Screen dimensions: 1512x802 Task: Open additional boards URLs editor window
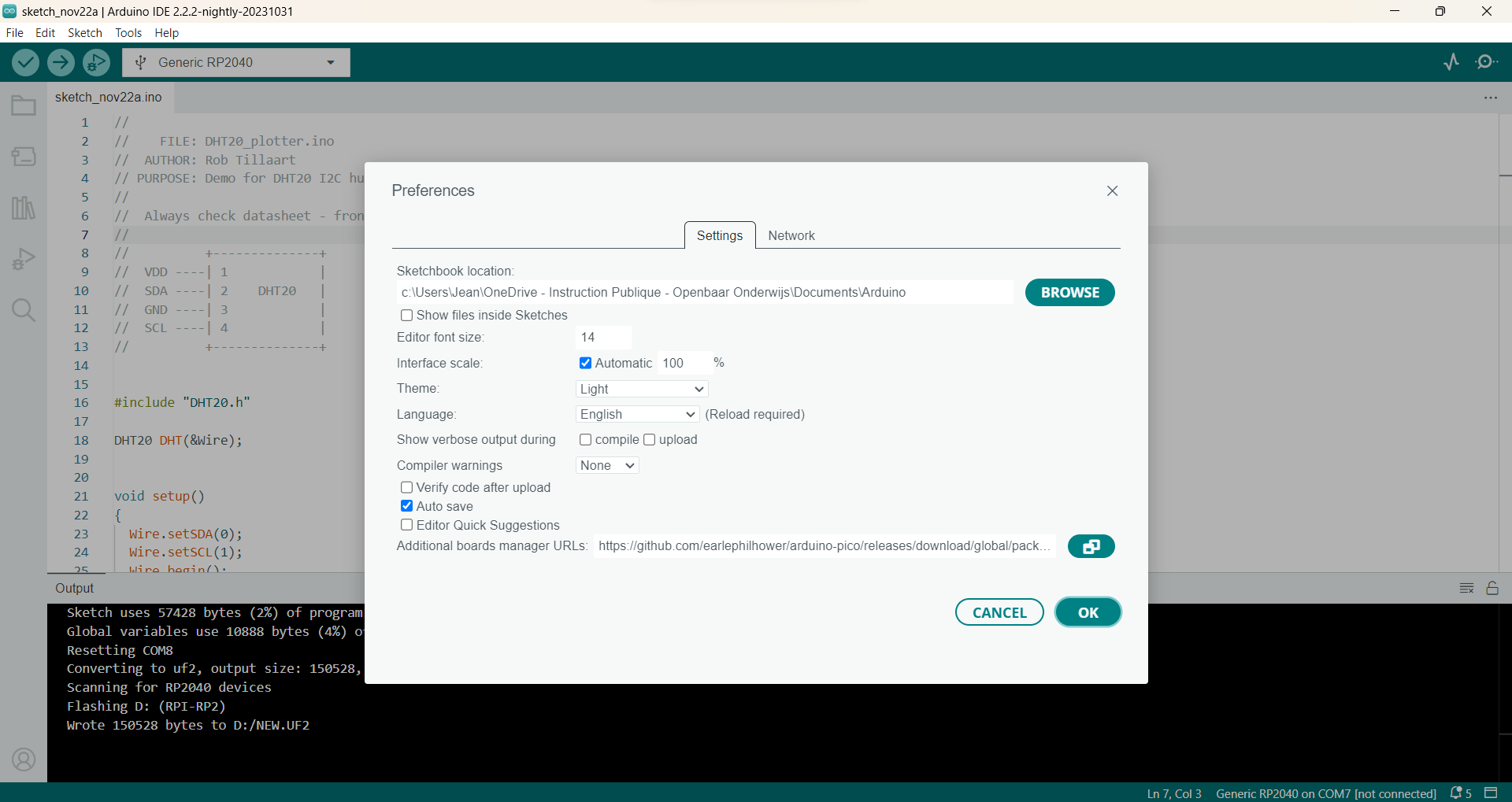pos(1091,546)
